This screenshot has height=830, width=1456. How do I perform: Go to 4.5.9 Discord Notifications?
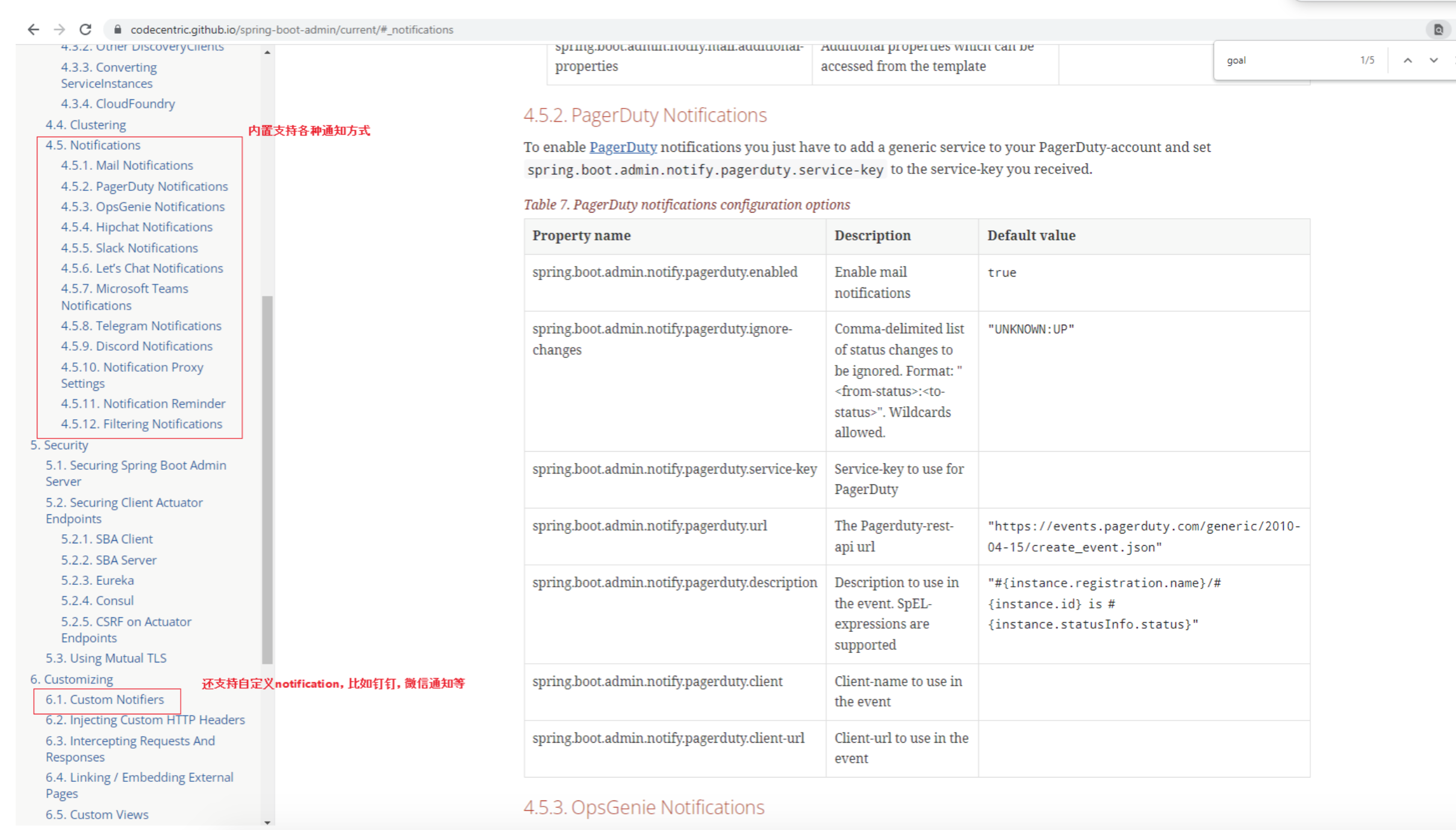click(137, 346)
